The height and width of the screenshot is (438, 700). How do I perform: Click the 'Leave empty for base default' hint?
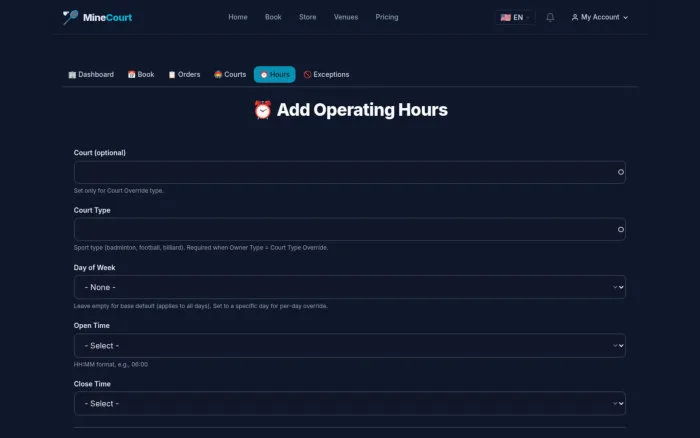point(200,306)
